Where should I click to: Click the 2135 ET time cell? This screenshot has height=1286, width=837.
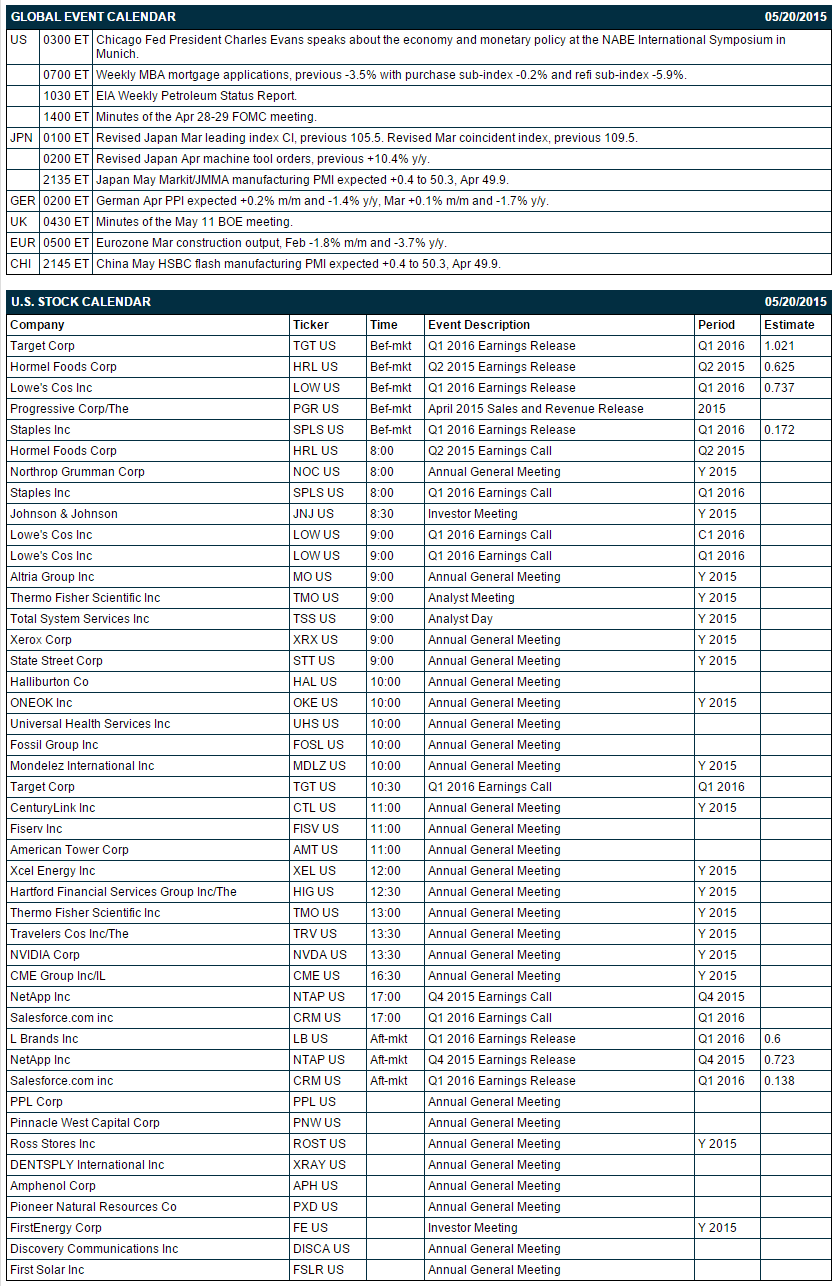pos(66,180)
